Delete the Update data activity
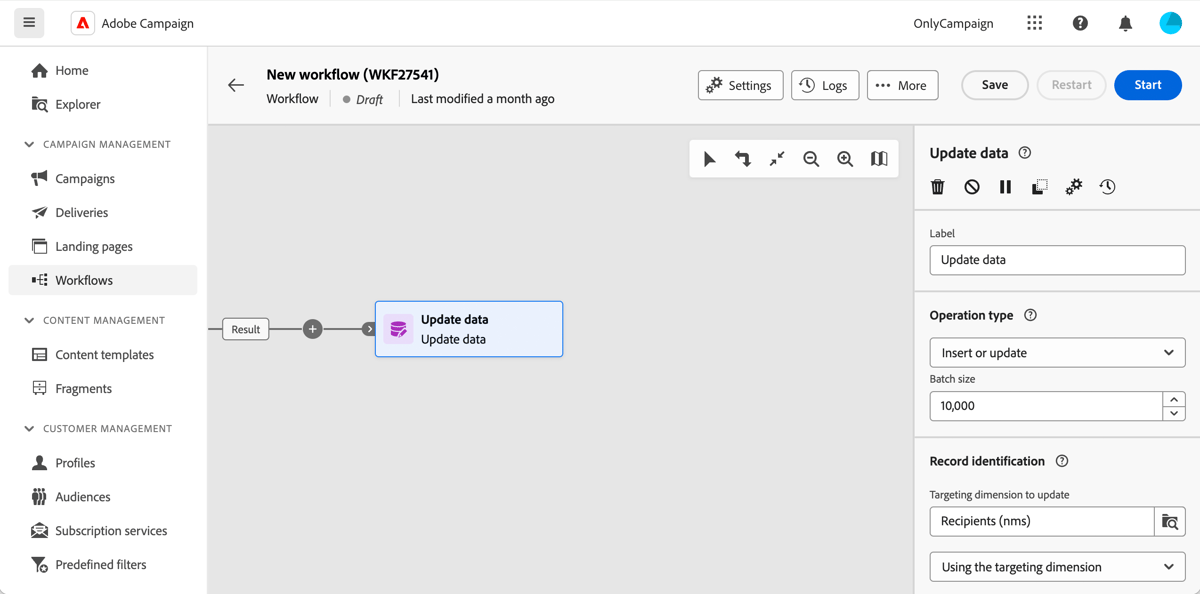The image size is (1200, 594). [937, 186]
